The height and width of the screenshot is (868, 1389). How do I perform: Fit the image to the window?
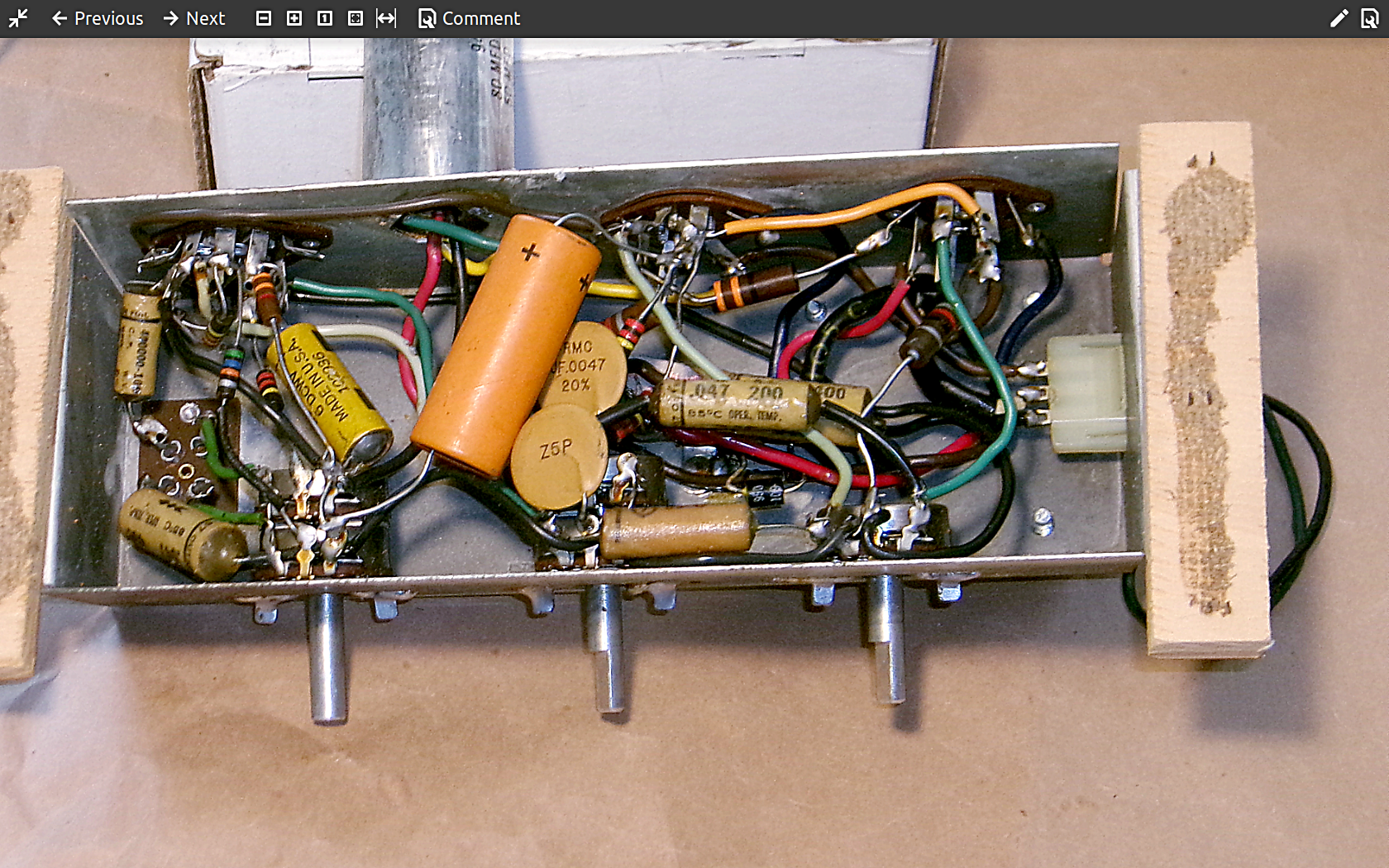356,18
